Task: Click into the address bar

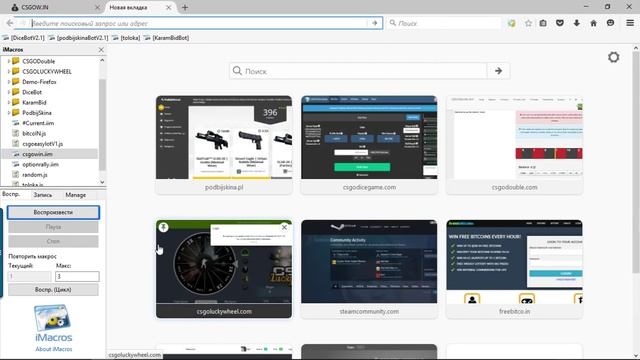Action: point(199,23)
